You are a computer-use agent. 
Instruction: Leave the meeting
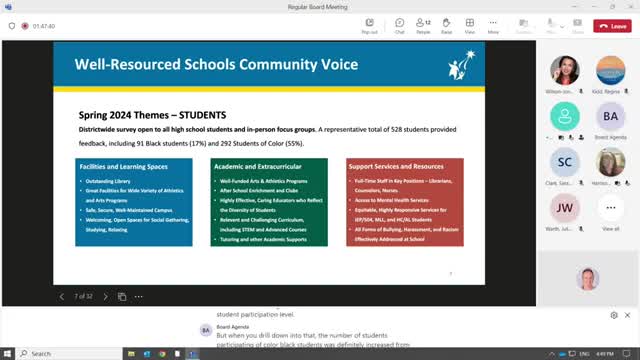[612, 26]
